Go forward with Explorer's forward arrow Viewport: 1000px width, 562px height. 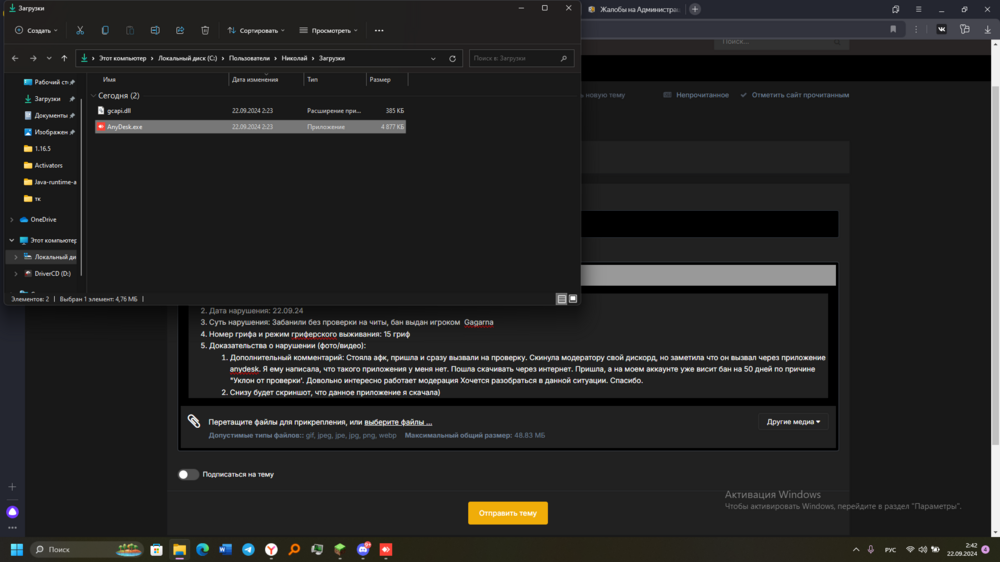tap(33, 58)
